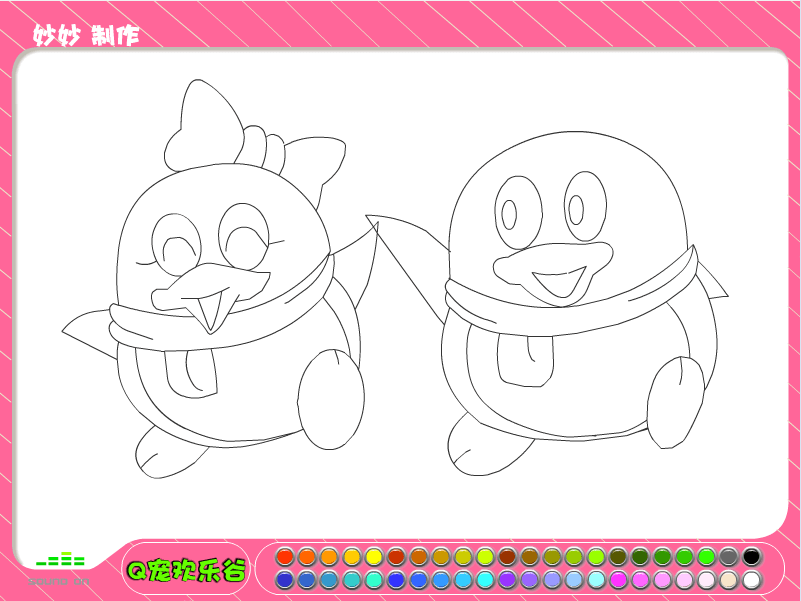Screen dimensions: 801x601
Task: Choose the lightest pink swatch beside beige
Action: pyautogui.click(x=706, y=580)
